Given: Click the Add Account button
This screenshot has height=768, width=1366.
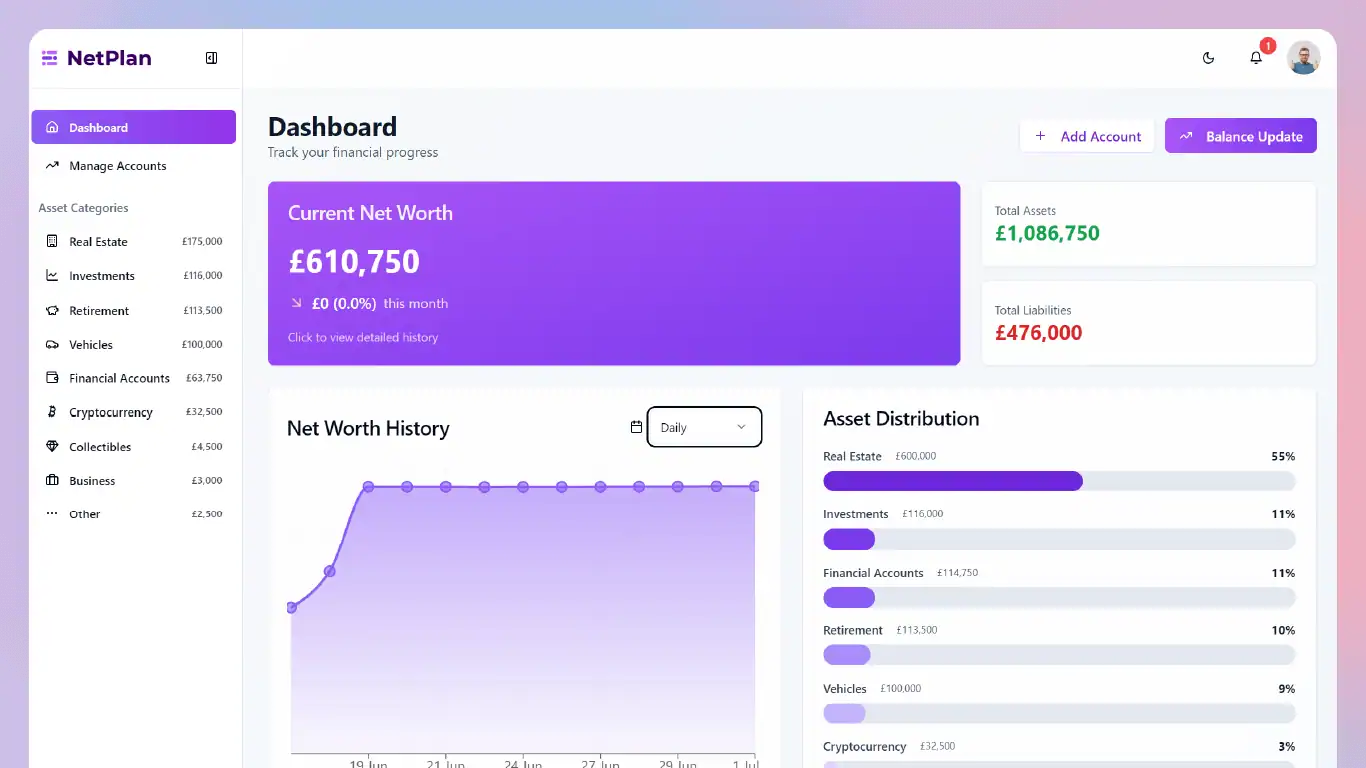Looking at the screenshot, I should tap(1087, 135).
